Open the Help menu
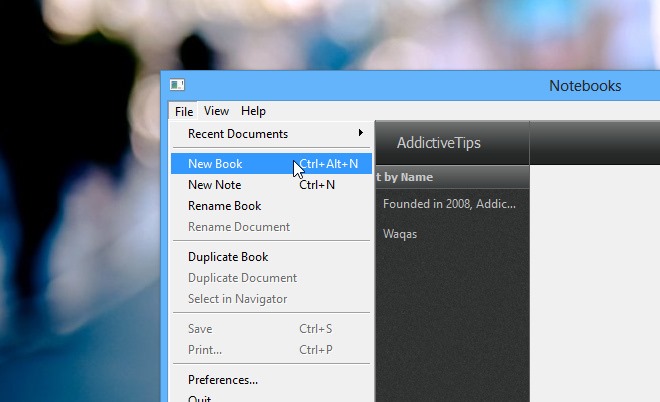660x402 pixels. point(253,111)
